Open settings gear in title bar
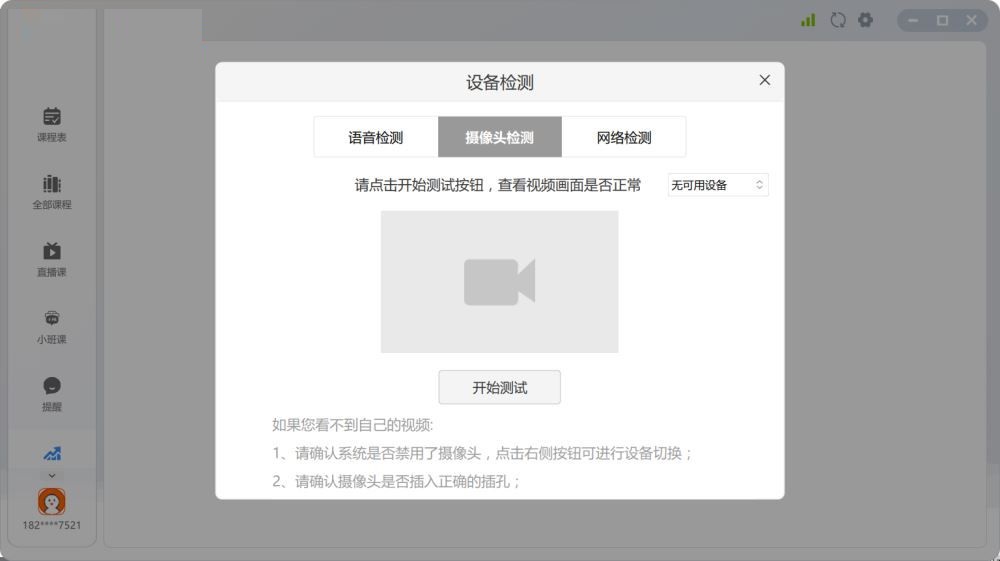This screenshot has width=1000, height=561. [x=865, y=20]
